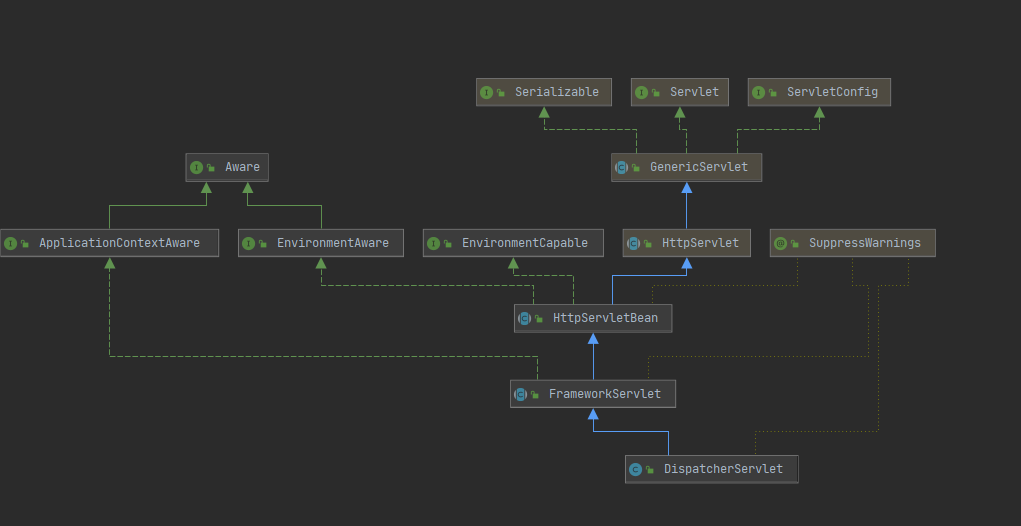
Task: Click the interface icon on the Serializable node
Action: pos(487,92)
